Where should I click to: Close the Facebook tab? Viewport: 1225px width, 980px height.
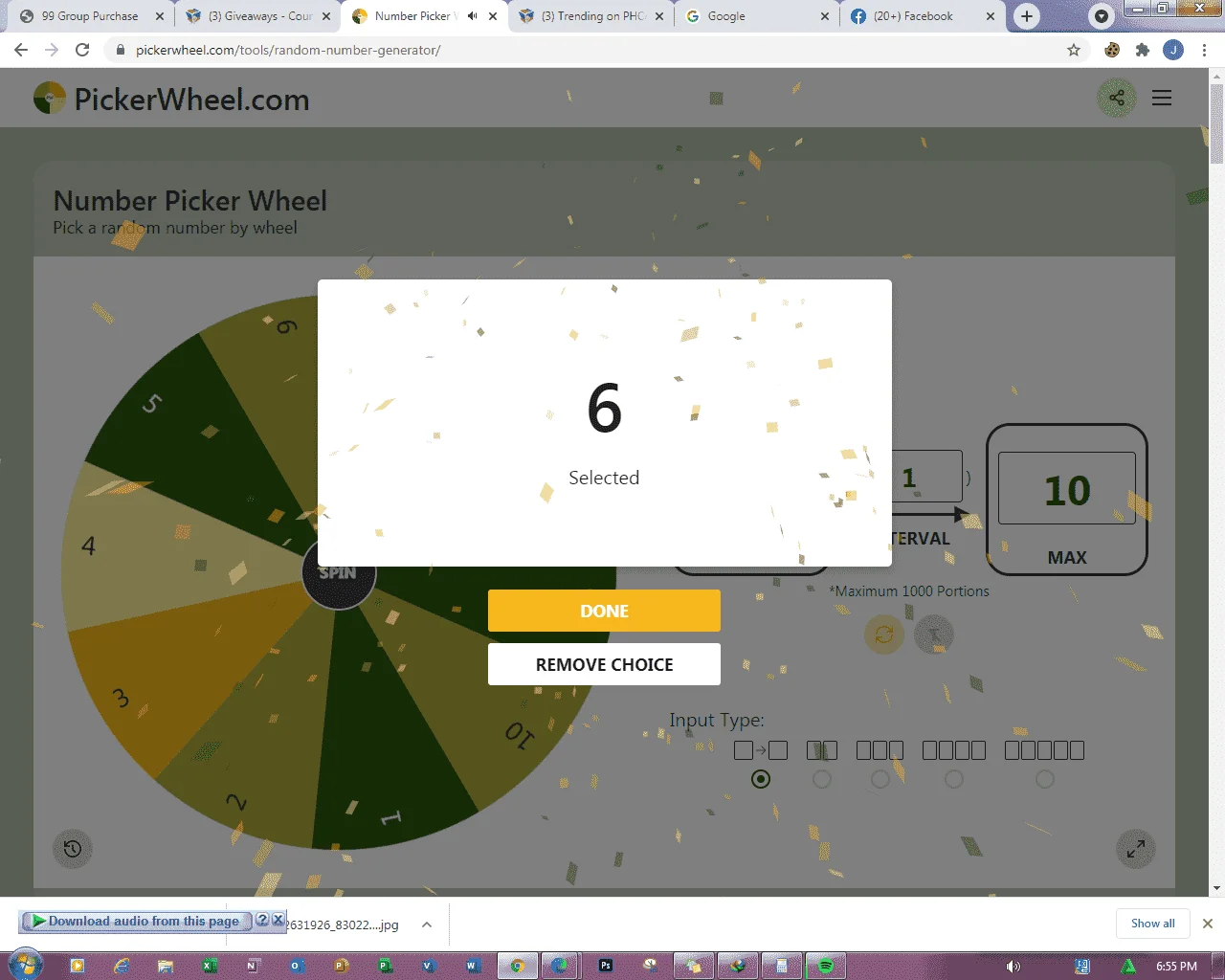991,16
